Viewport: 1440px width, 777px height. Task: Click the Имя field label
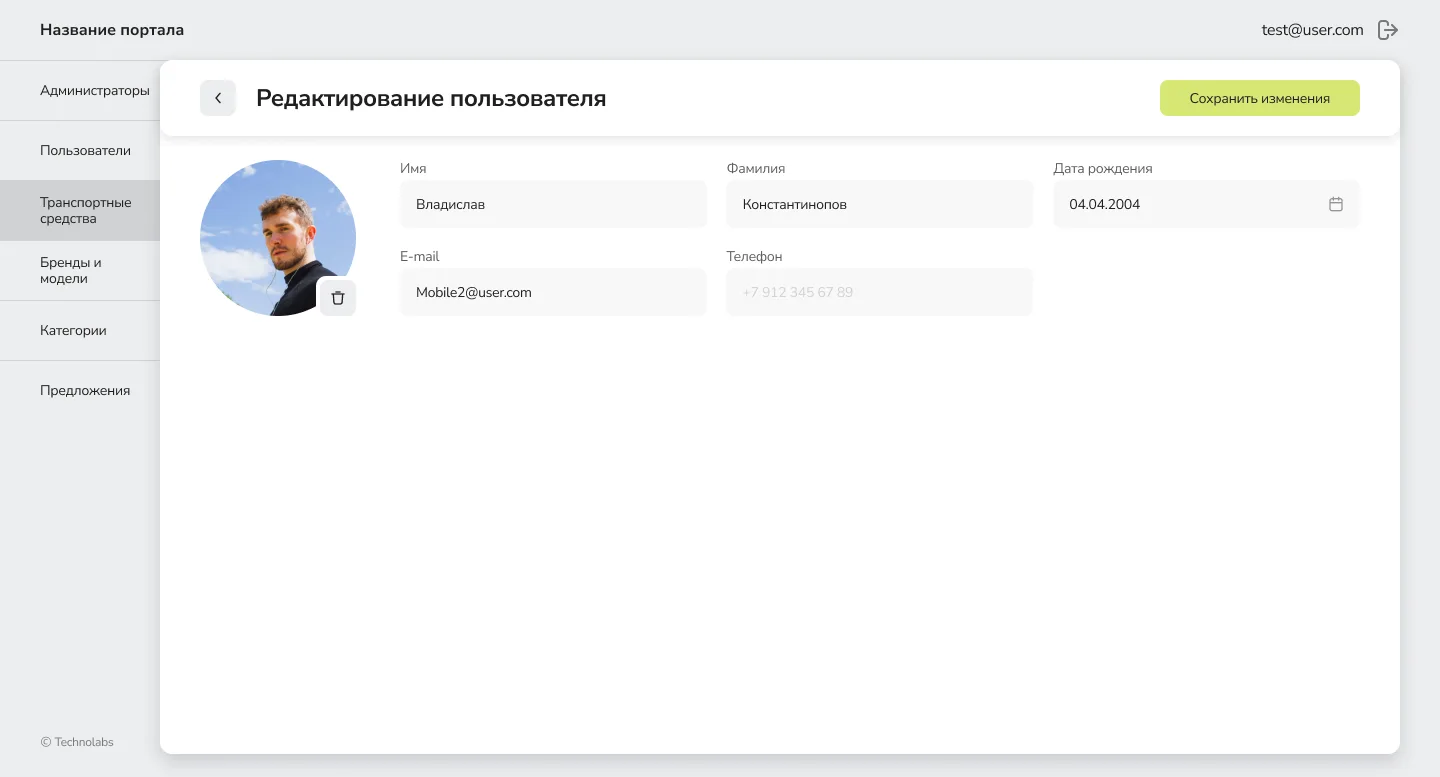[413, 168]
